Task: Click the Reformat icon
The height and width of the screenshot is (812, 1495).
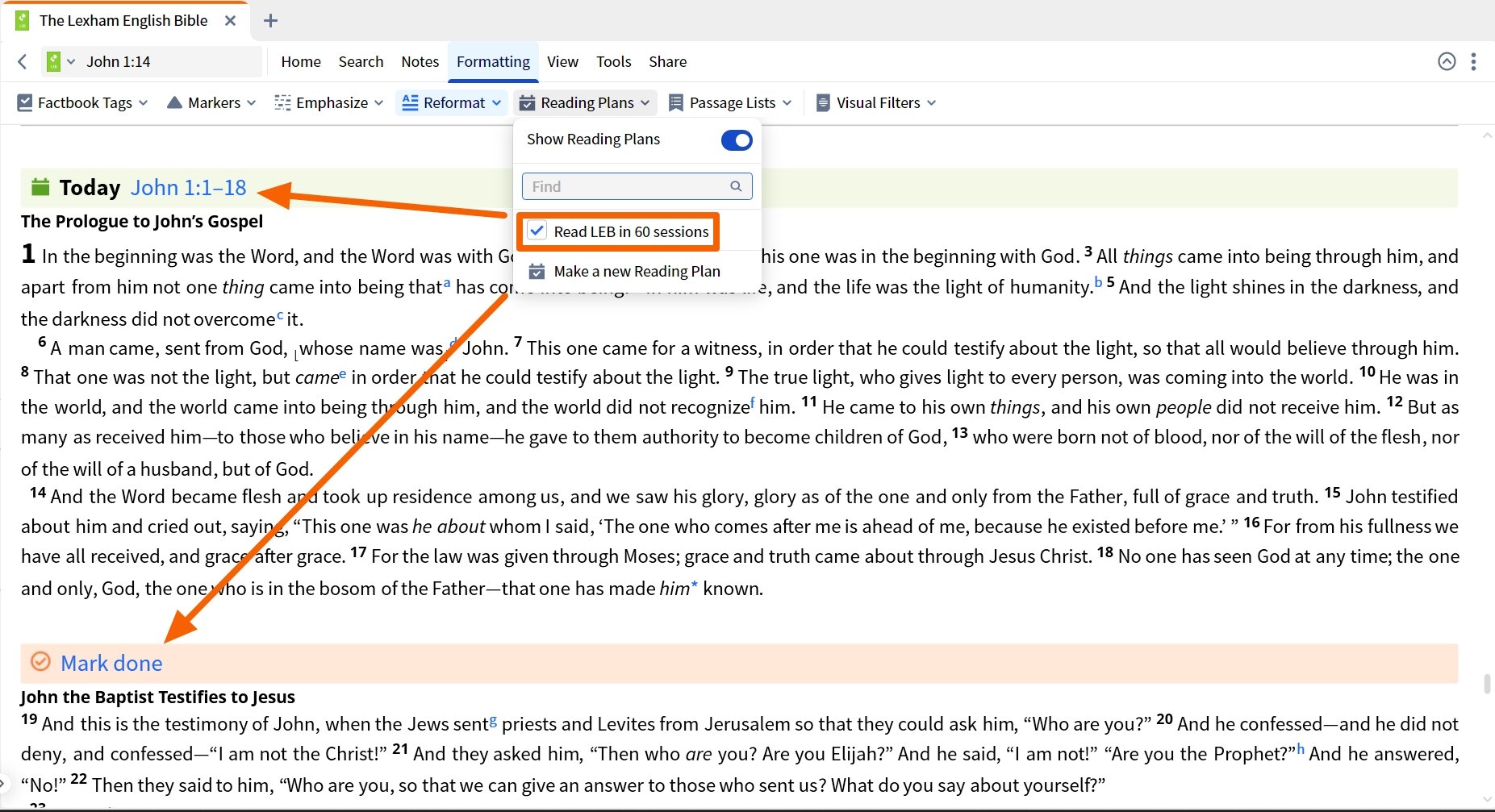Action: click(x=410, y=102)
